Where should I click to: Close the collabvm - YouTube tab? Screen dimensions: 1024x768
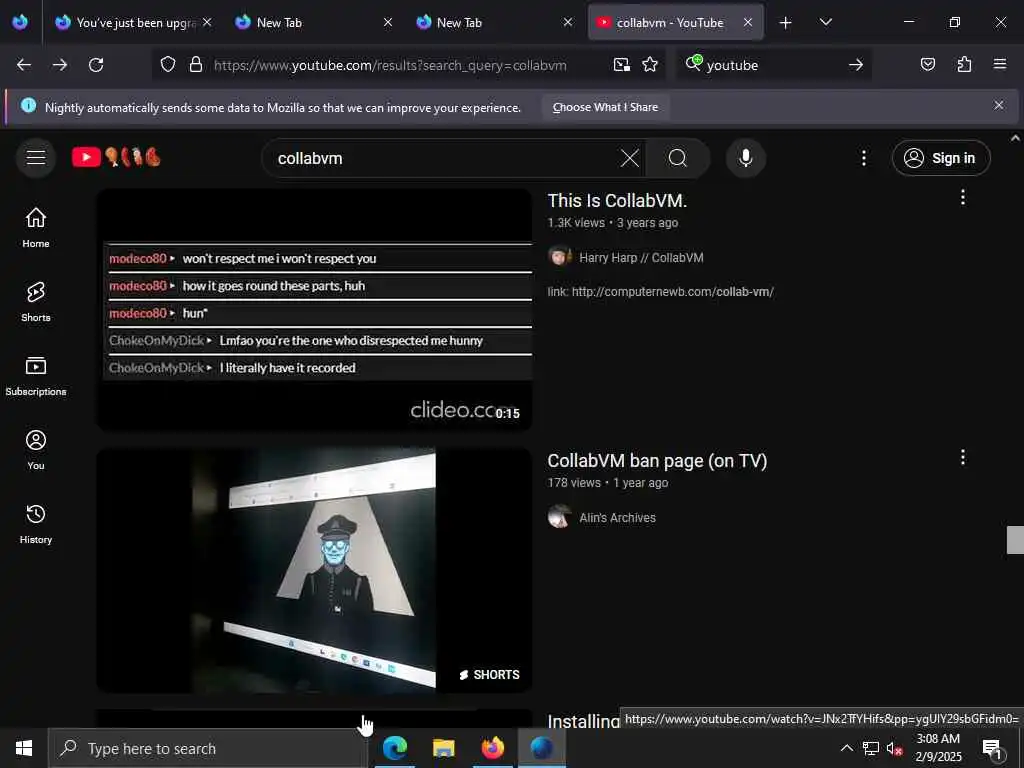(x=748, y=22)
